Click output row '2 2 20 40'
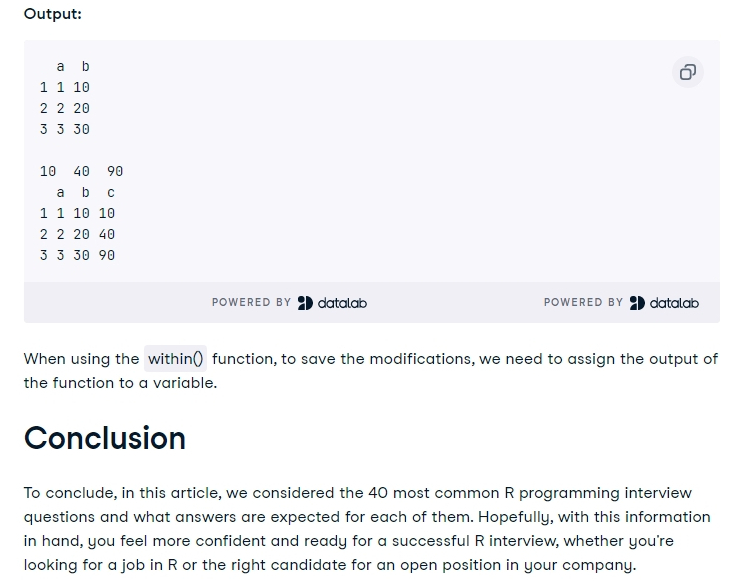Viewport: 732px width, 581px height. pyautogui.click(x=77, y=234)
